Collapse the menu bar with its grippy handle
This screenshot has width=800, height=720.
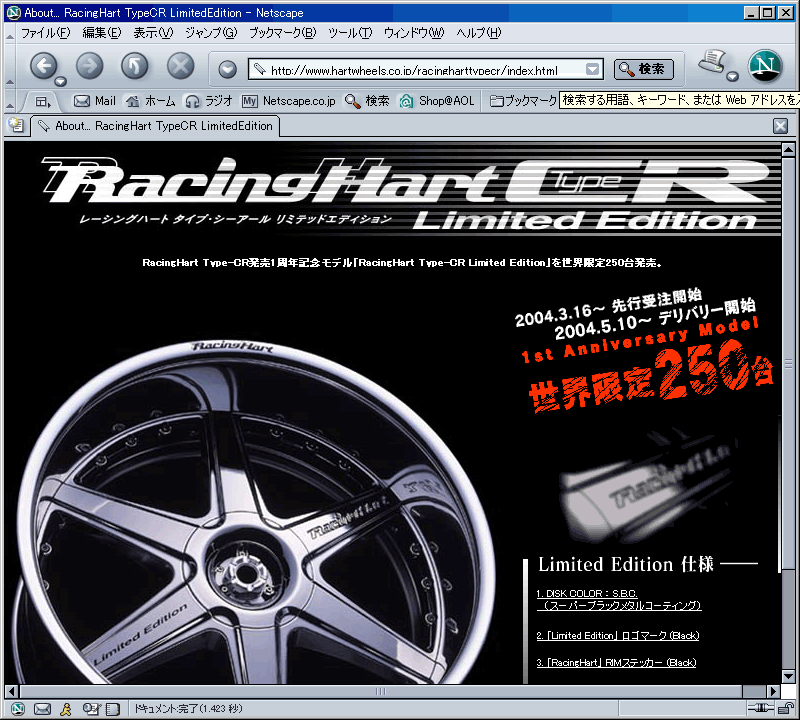click(10, 36)
